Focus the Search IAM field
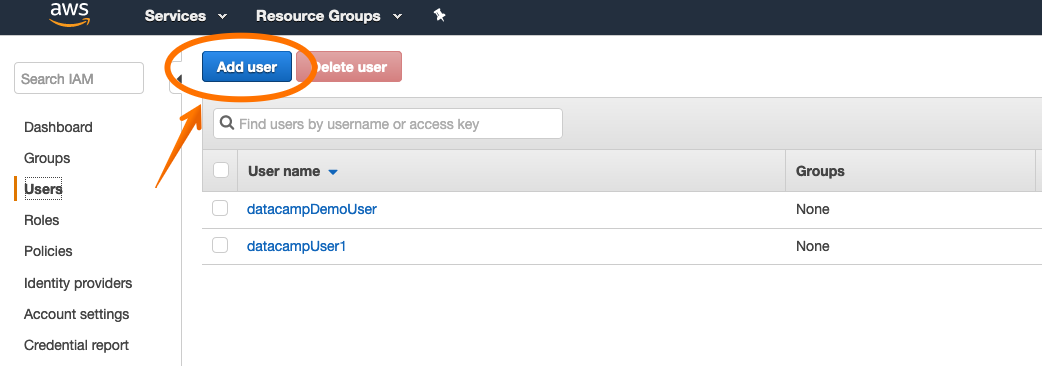Screen dimensions: 1042x366 point(78,78)
